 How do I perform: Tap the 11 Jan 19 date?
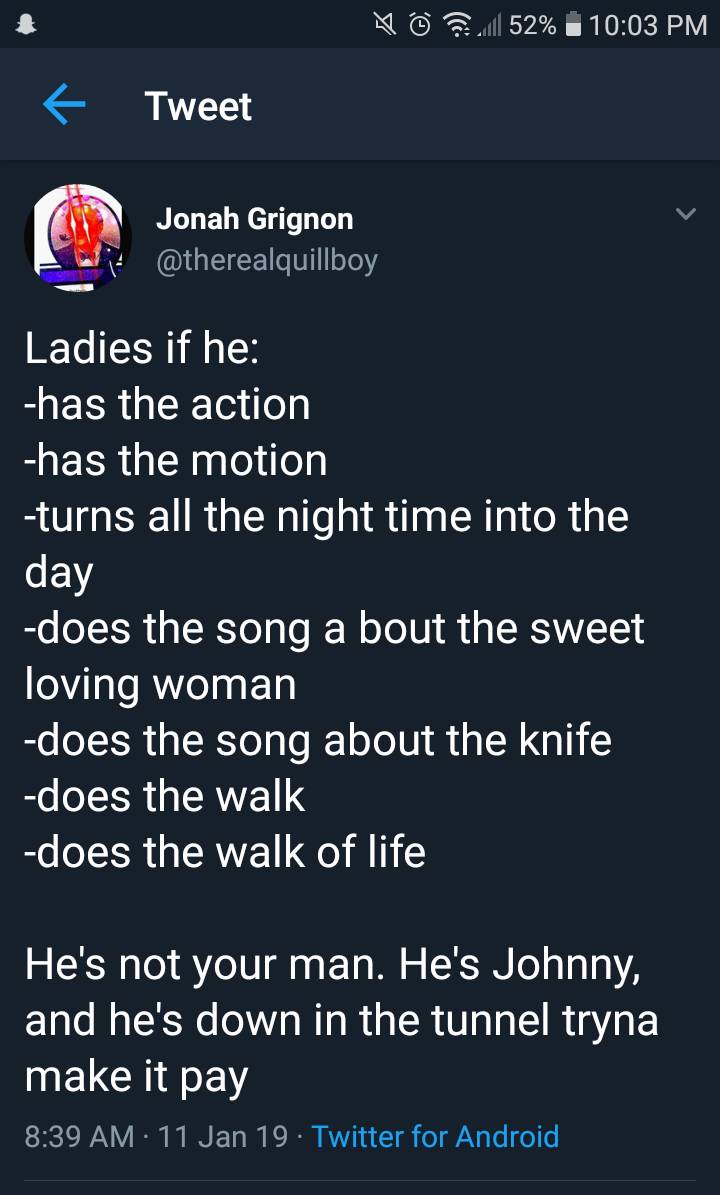pos(222,1136)
